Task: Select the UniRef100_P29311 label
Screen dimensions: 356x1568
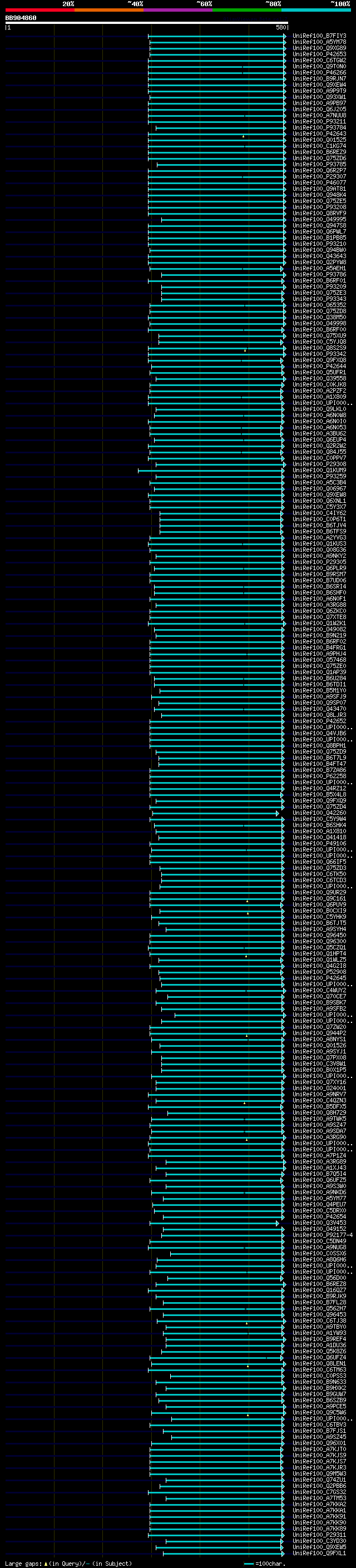Action: (x=319, y=1535)
